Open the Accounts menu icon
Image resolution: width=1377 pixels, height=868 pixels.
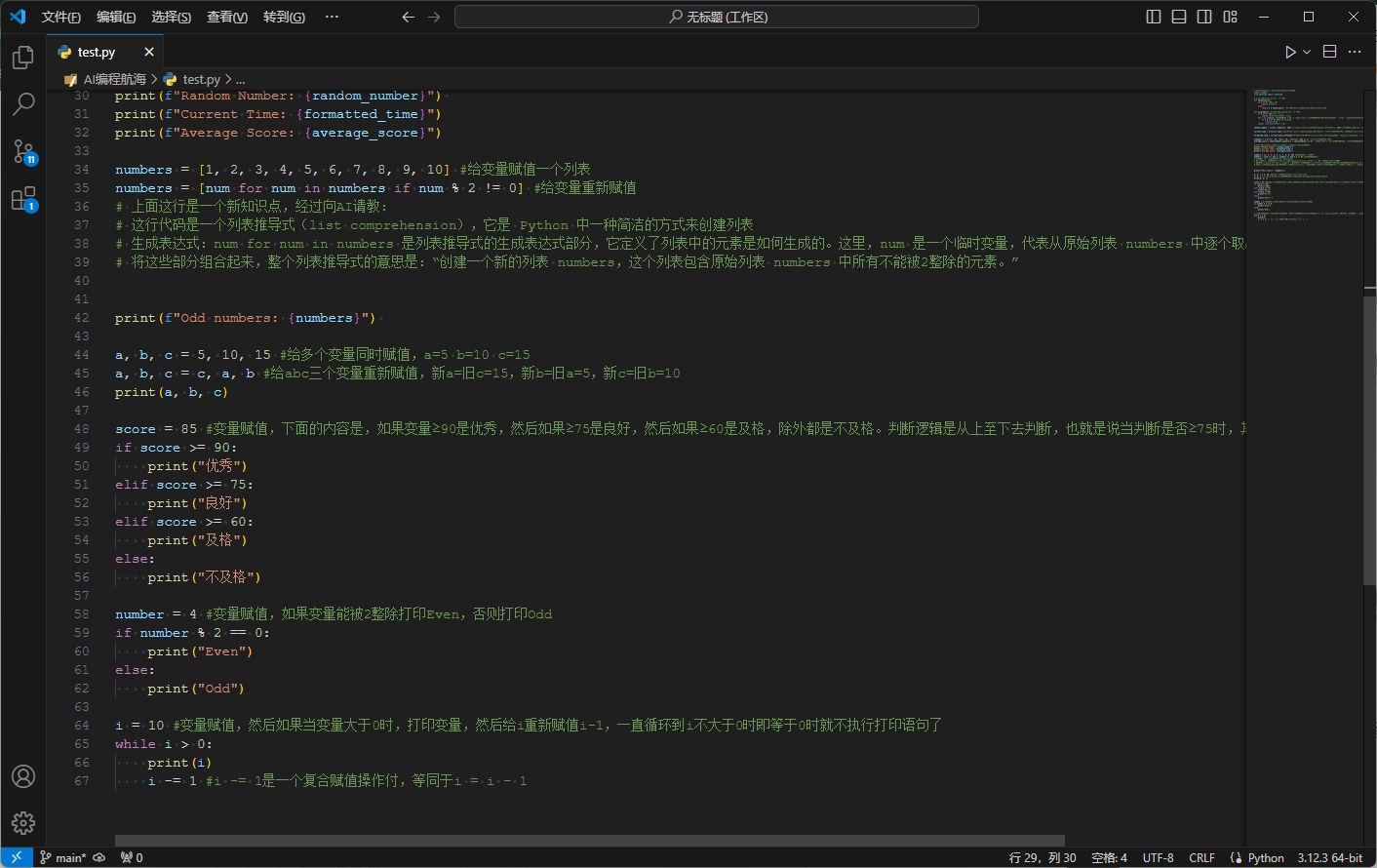tap(23, 776)
